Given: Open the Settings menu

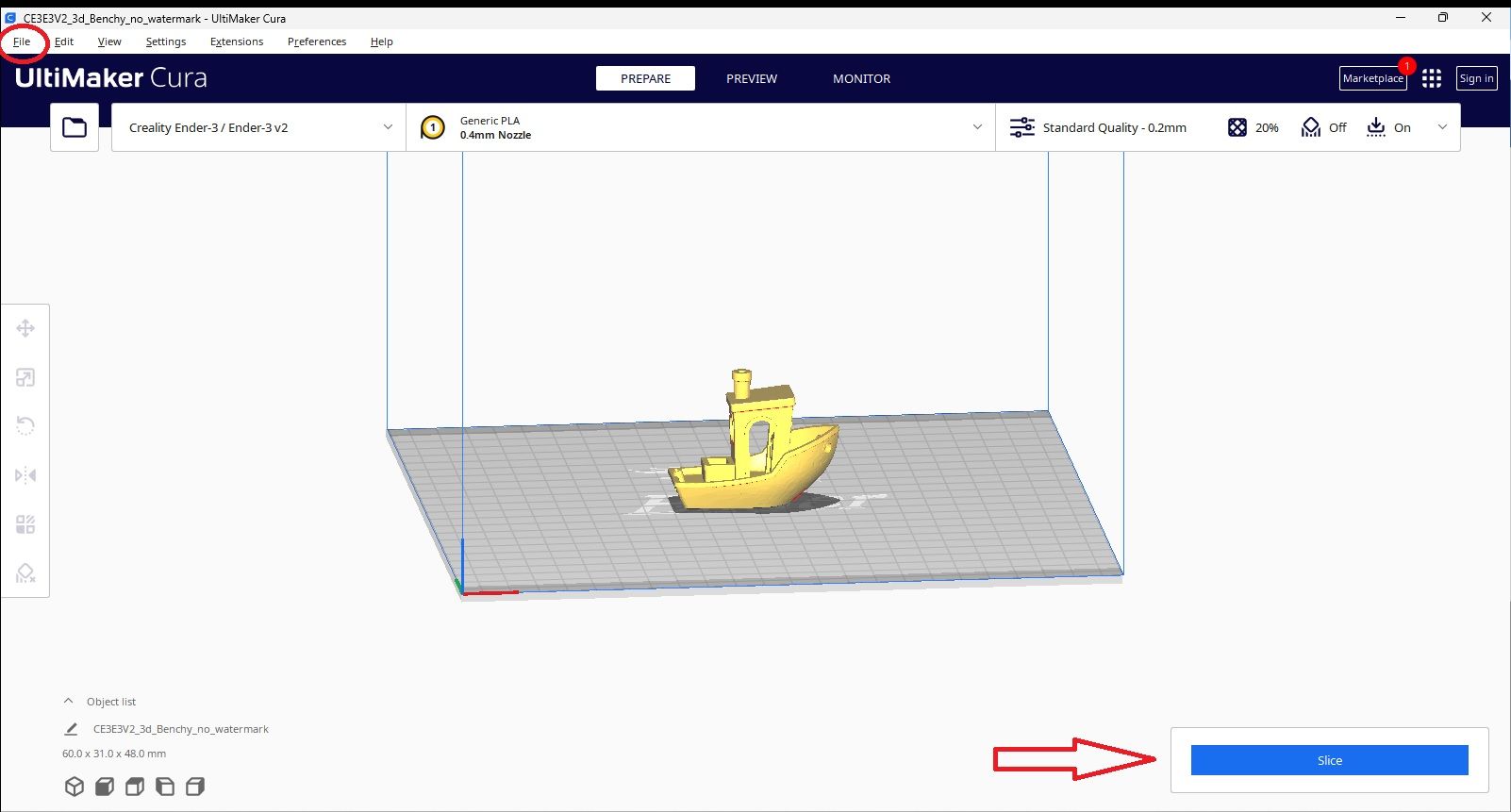Looking at the screenshot, I should (166, 41).
